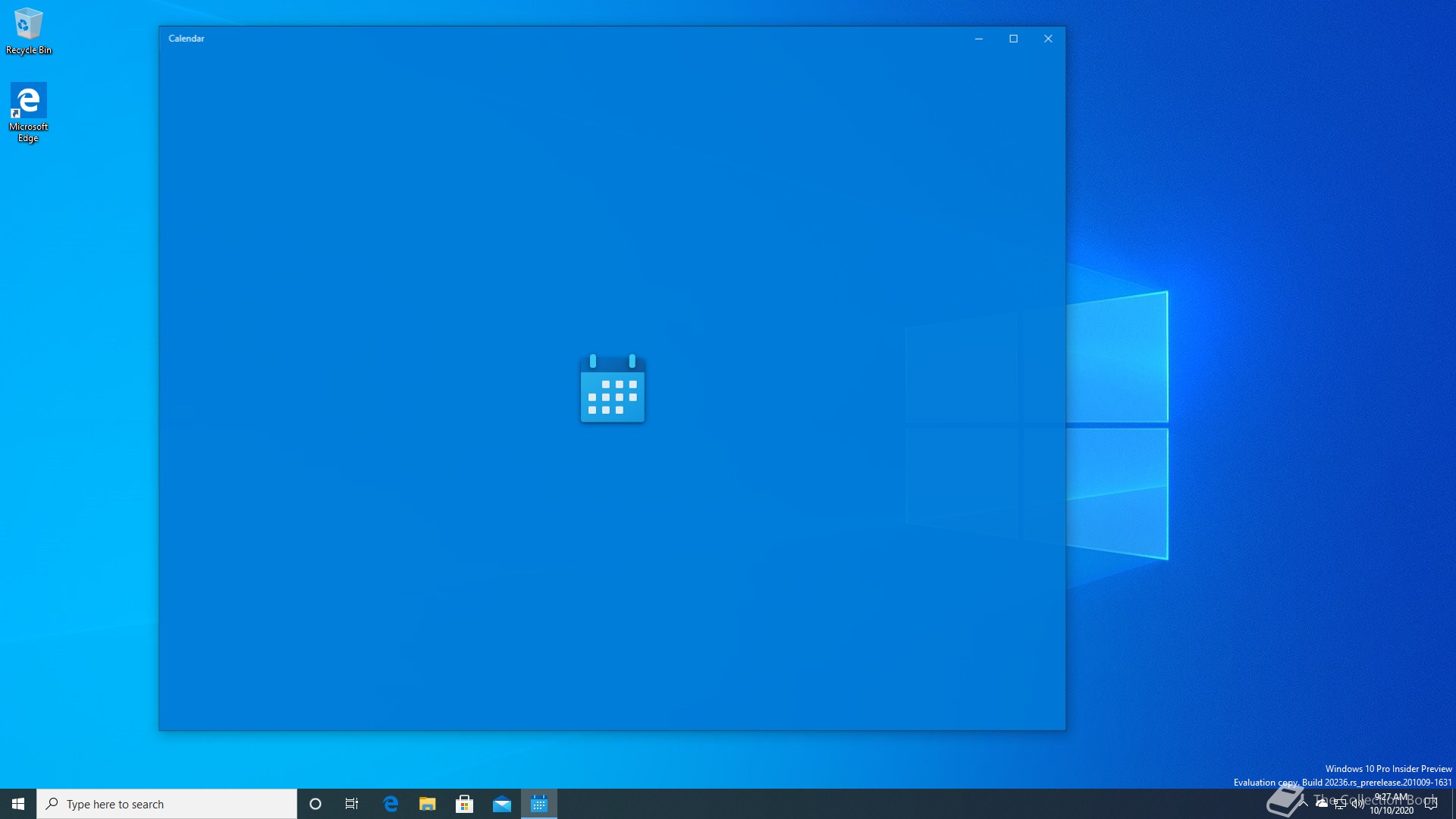Open the Action Center notifications icon
1456x819 pixels.
click(1431, 804)
